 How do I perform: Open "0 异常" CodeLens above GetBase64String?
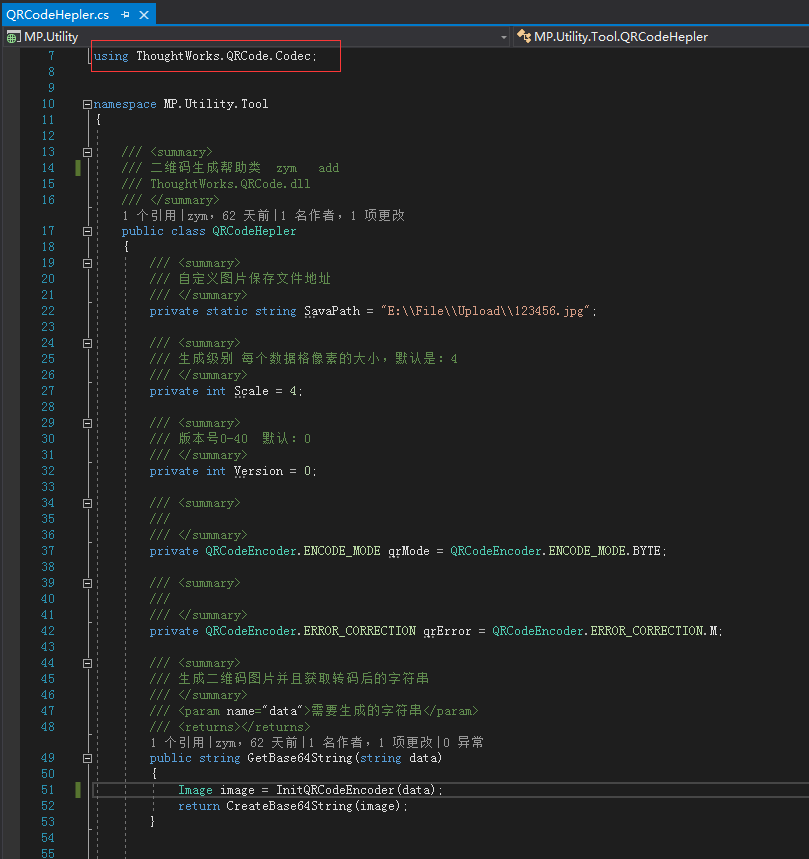point(464,742)
